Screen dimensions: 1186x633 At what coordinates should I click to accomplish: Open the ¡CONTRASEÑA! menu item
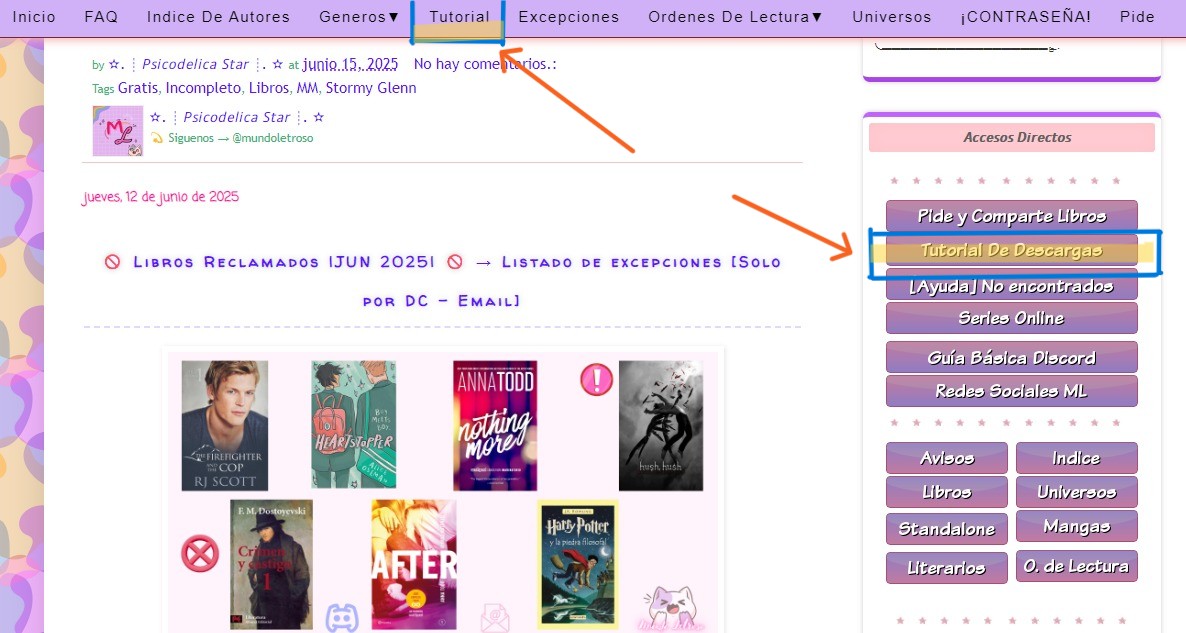pos(1026,17)
